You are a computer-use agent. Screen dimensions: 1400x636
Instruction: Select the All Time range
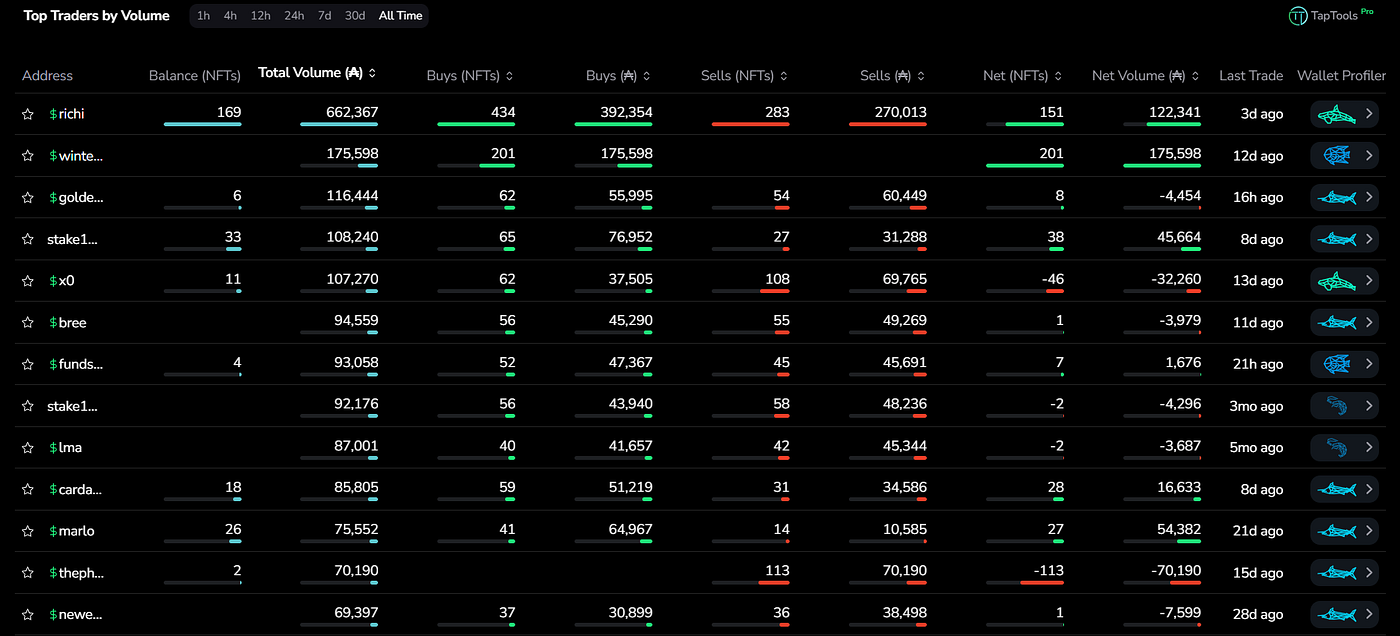pos(400,16)
